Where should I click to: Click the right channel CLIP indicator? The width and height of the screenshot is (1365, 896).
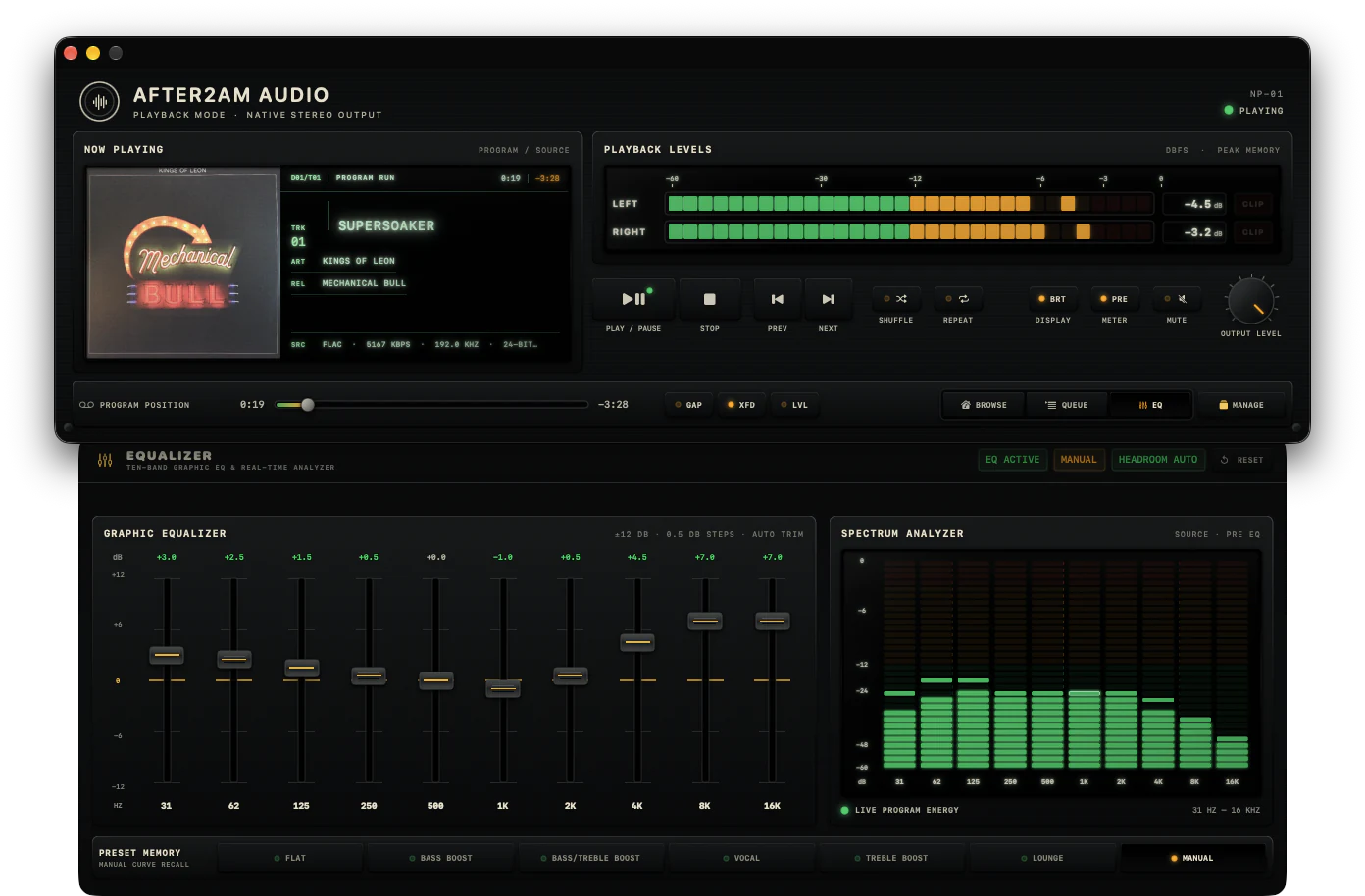click(x=1253, y=232)
